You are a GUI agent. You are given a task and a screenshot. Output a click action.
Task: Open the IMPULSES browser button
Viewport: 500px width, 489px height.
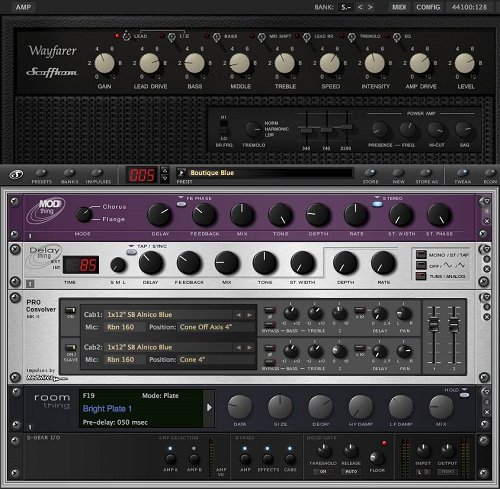tap(97, 173)
